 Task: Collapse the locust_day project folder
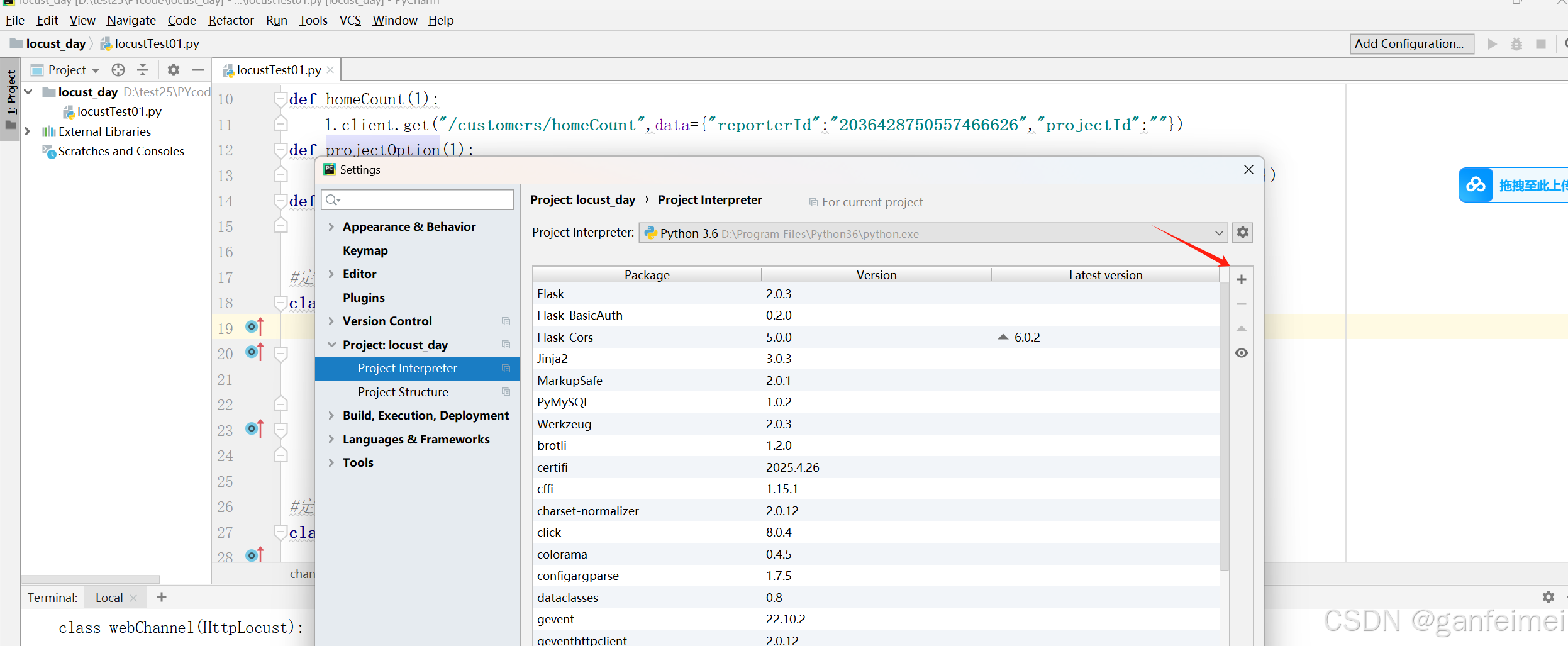(28, 92)
